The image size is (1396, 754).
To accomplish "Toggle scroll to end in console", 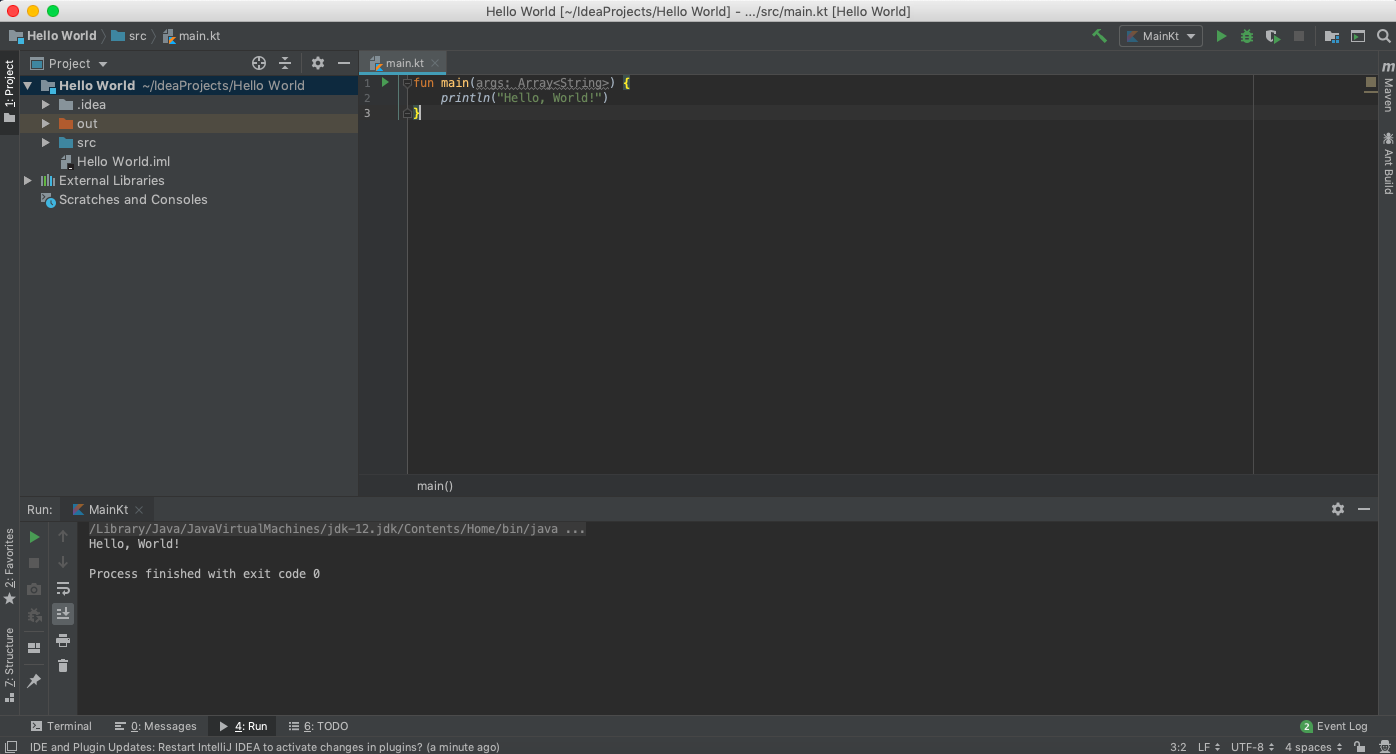I will click(63, 614).
